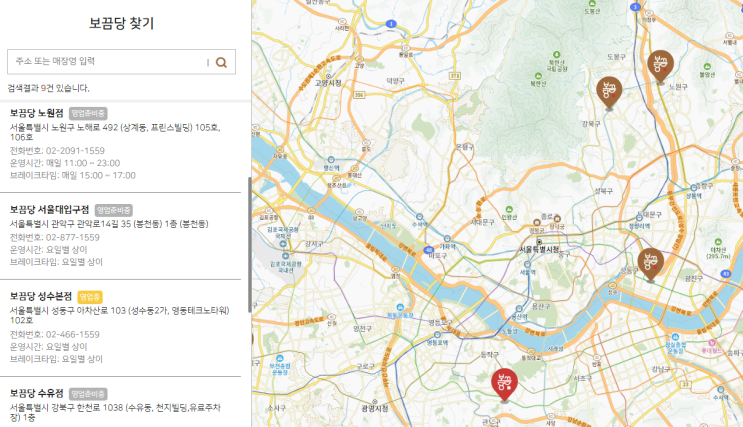Image resolution: width=743 pixels, height=427 pixels.
Task: Select the brown store pin near 강북구
Action: pyautogui.click(x=609, y=93)
